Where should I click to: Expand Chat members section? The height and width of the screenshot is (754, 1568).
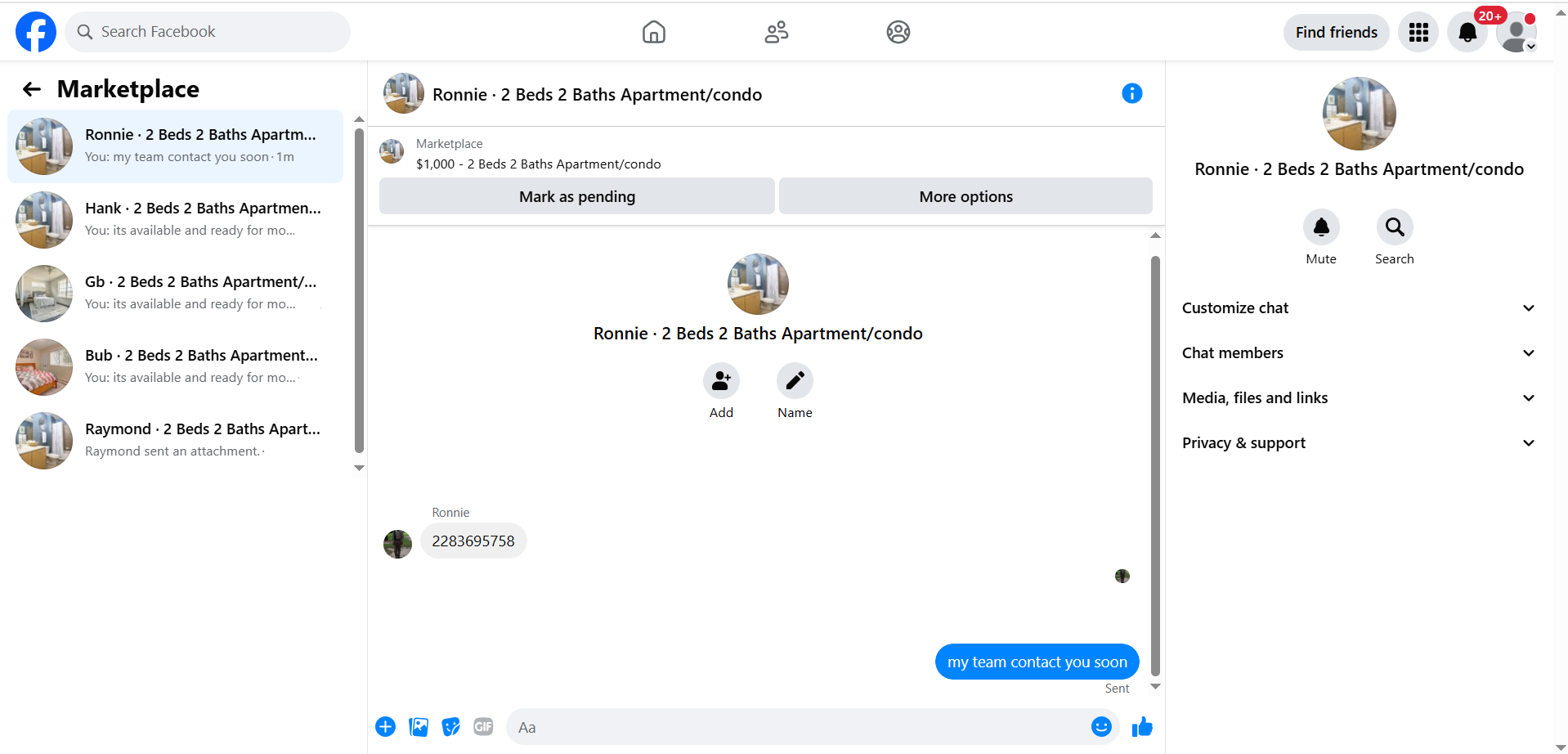point(1359,353)
